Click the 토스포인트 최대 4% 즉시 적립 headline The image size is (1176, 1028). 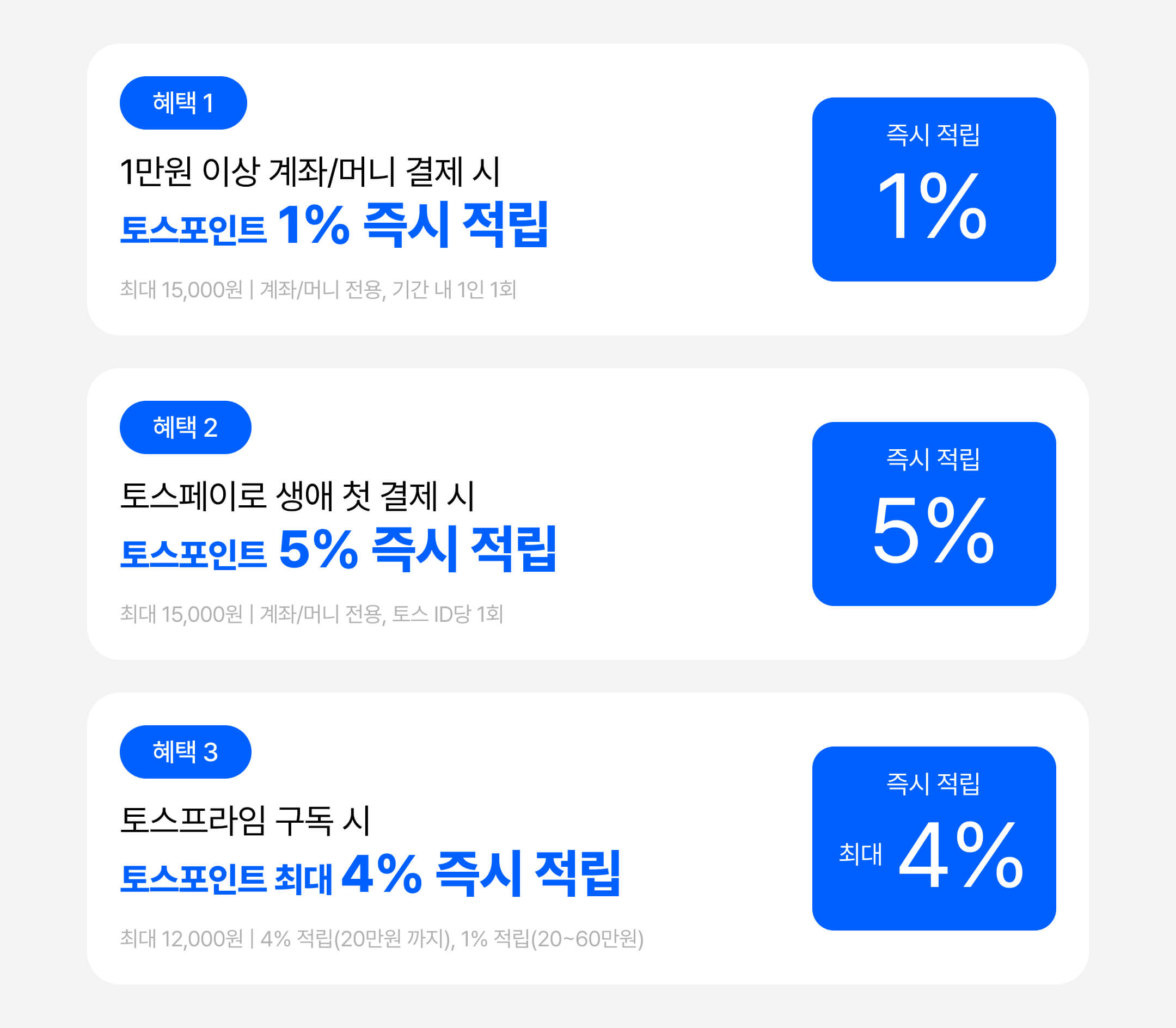coord(370,874)
